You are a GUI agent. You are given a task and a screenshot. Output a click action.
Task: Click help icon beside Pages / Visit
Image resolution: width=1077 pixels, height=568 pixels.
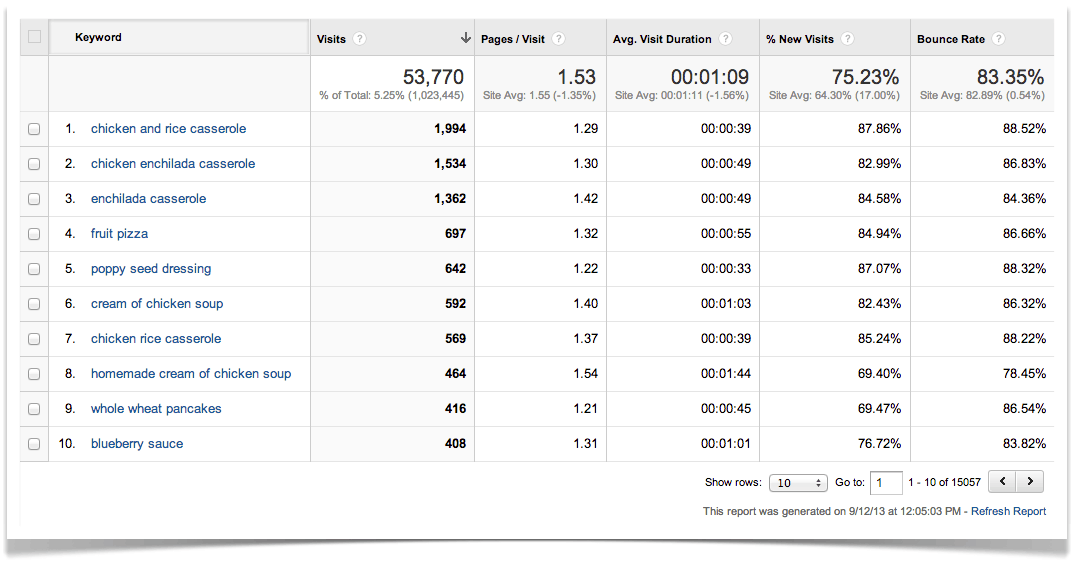[x=559, y=39]
